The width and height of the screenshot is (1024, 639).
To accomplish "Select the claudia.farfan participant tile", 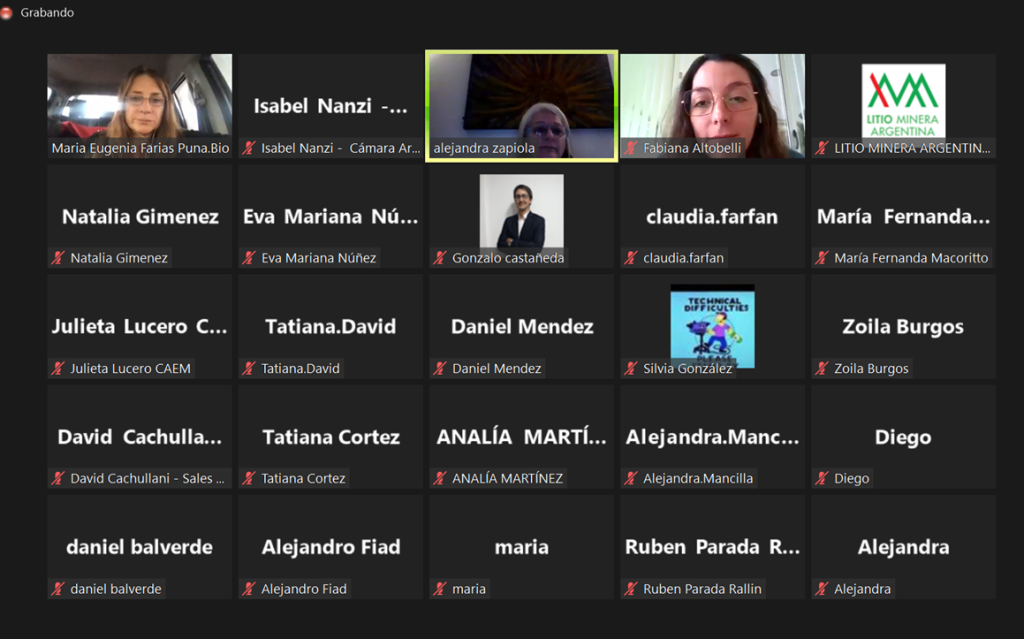I will pyautogui.click(x=712, y=216).
